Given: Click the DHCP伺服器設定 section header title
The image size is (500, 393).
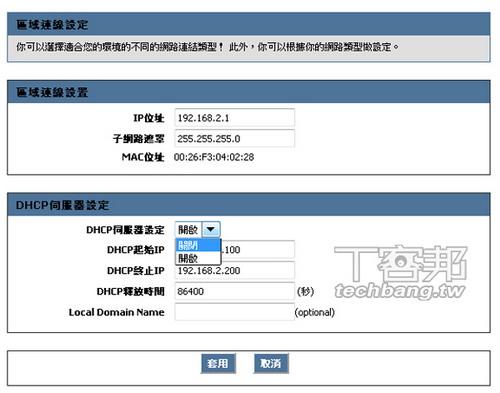Looking at the screenshot, I should (62, 205).
